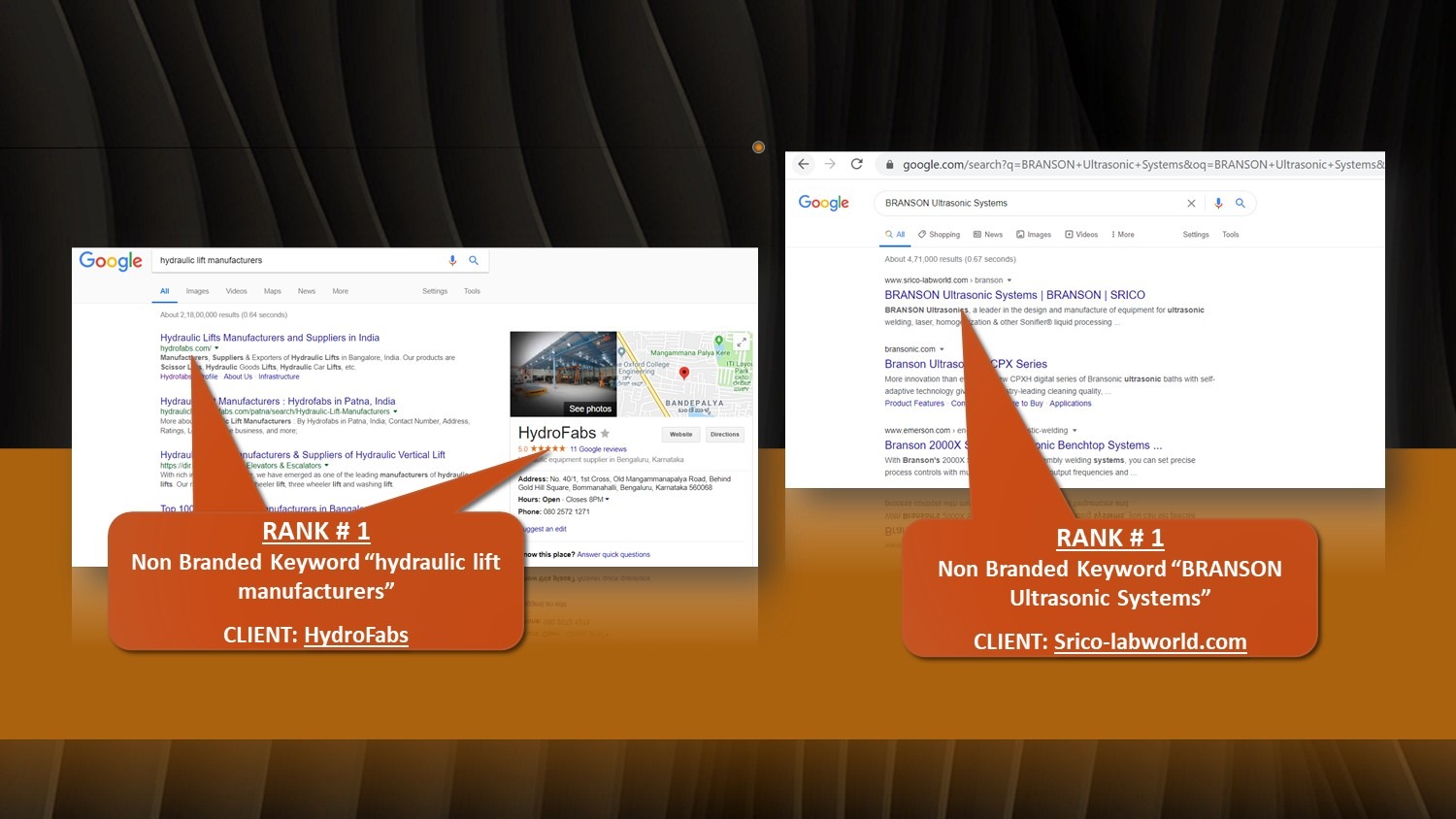
Task: Open the Videos tab in the hydraulic lift search
Action: (x=237, y=291)
